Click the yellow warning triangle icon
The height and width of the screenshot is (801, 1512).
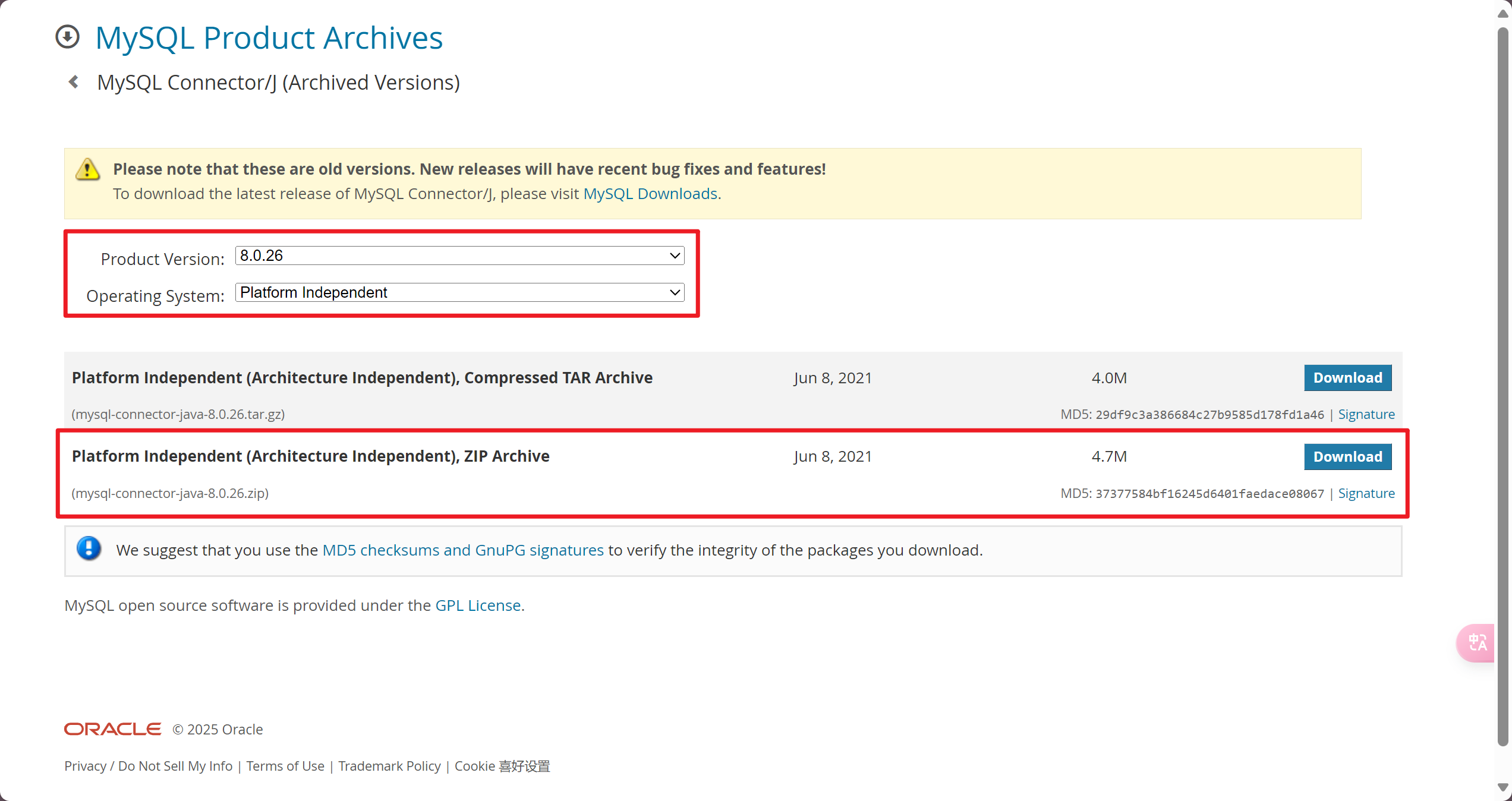point(88,169)
